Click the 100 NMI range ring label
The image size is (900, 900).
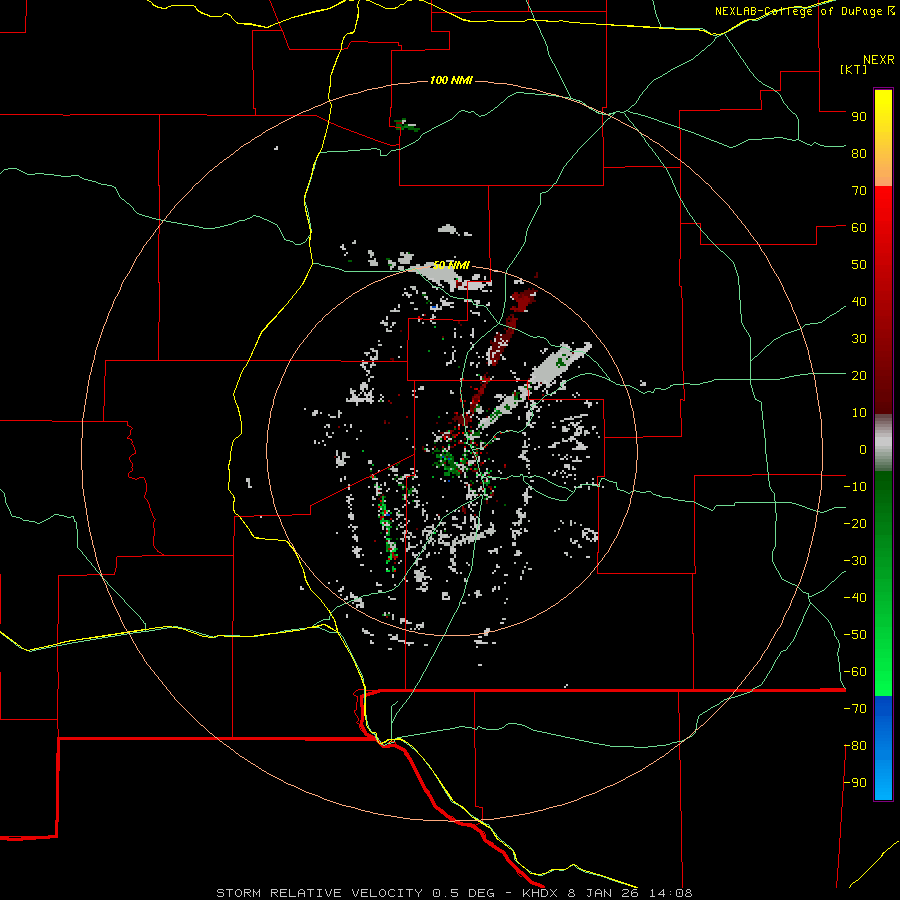[x=451, y=80]
